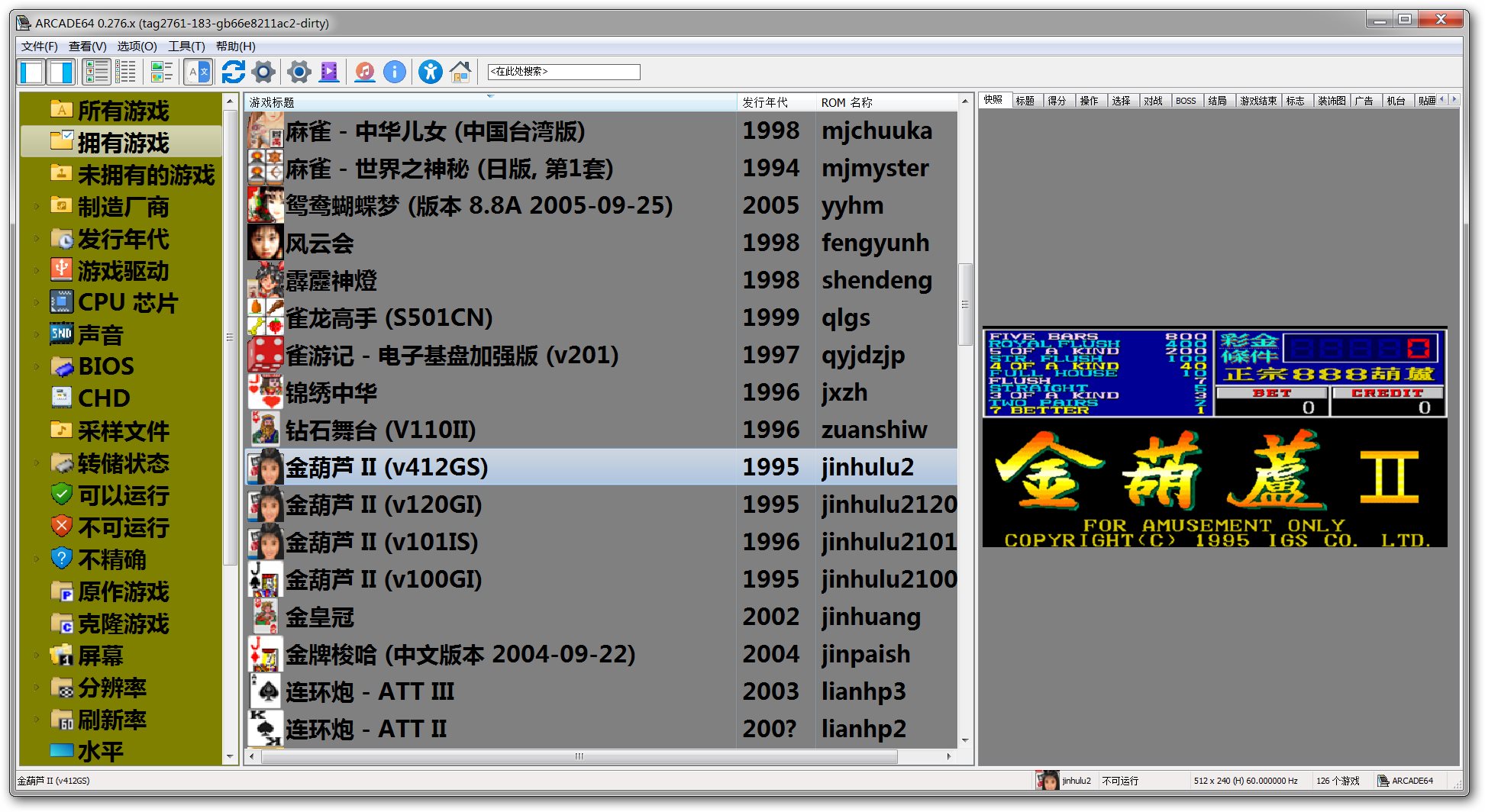Open the 工具(T) menu
1485x812 pixels.
[186, 46]
